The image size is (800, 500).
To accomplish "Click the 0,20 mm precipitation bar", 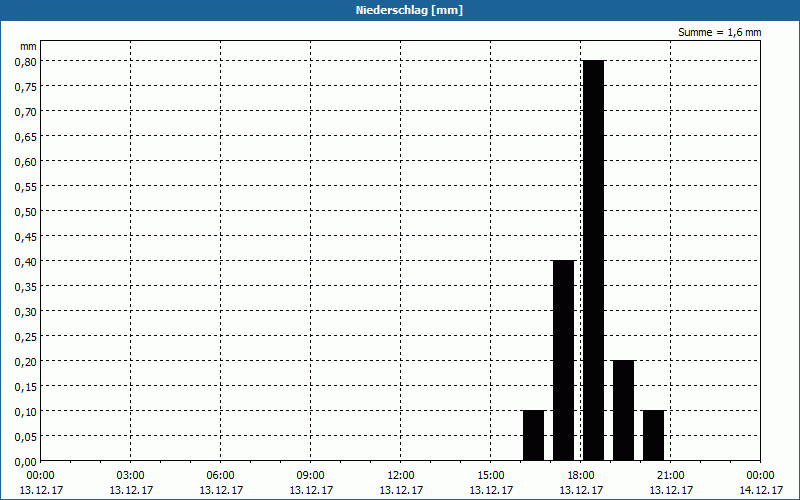I will pos(623,410).
